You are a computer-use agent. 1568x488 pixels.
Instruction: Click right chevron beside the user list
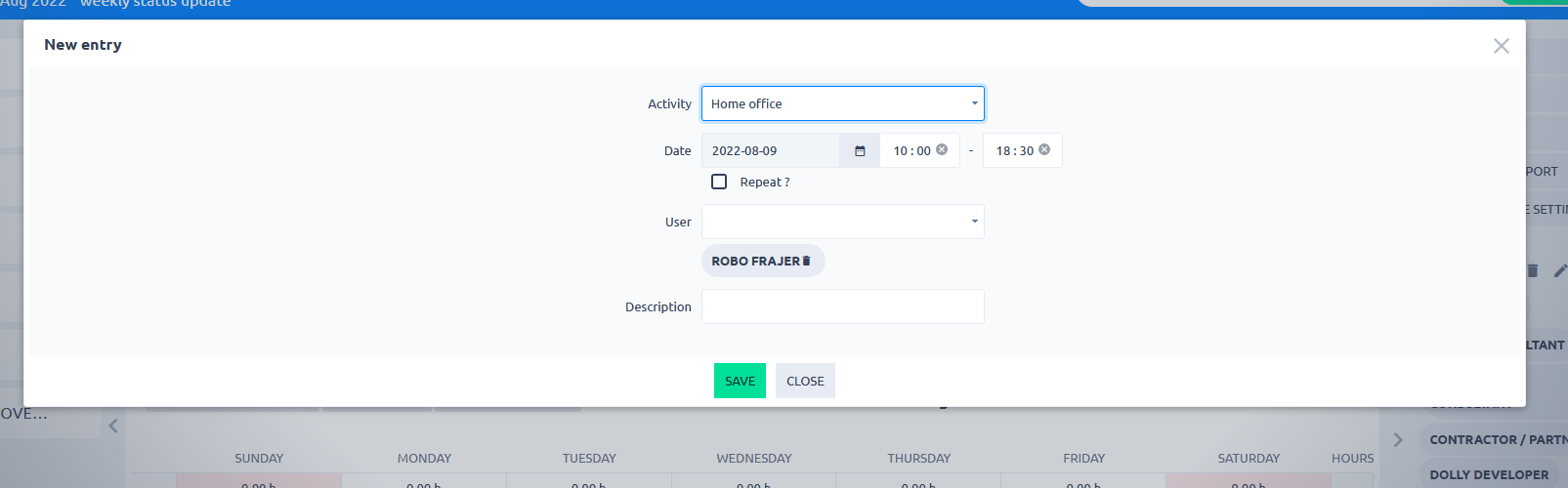(1398, 440)
